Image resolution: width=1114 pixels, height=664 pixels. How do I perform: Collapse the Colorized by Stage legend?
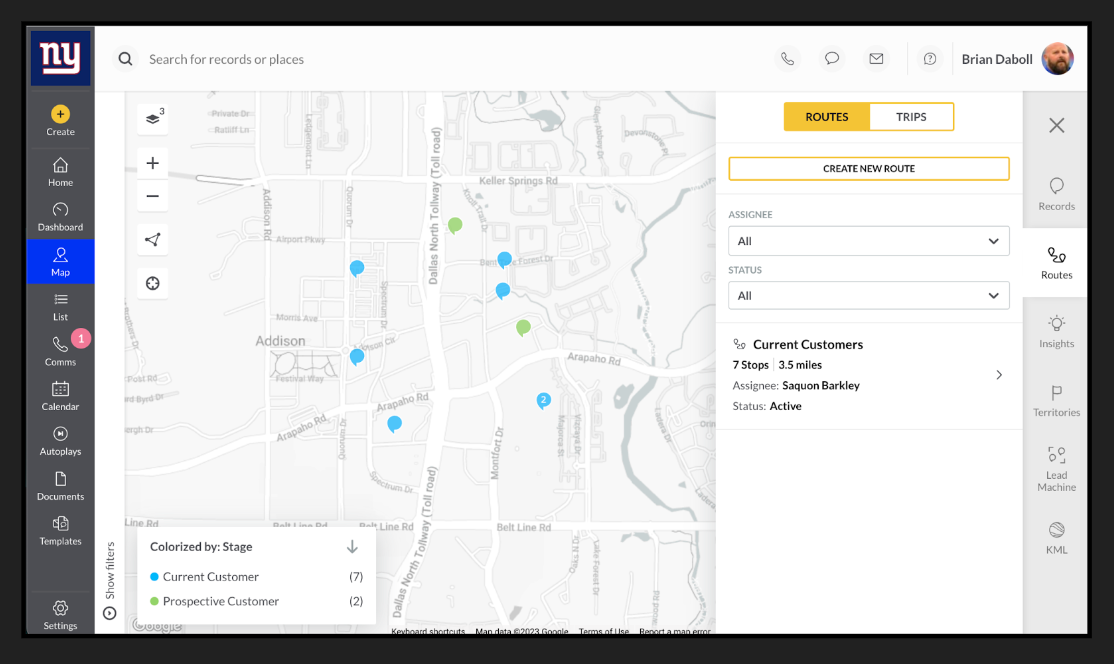point(352,547)
